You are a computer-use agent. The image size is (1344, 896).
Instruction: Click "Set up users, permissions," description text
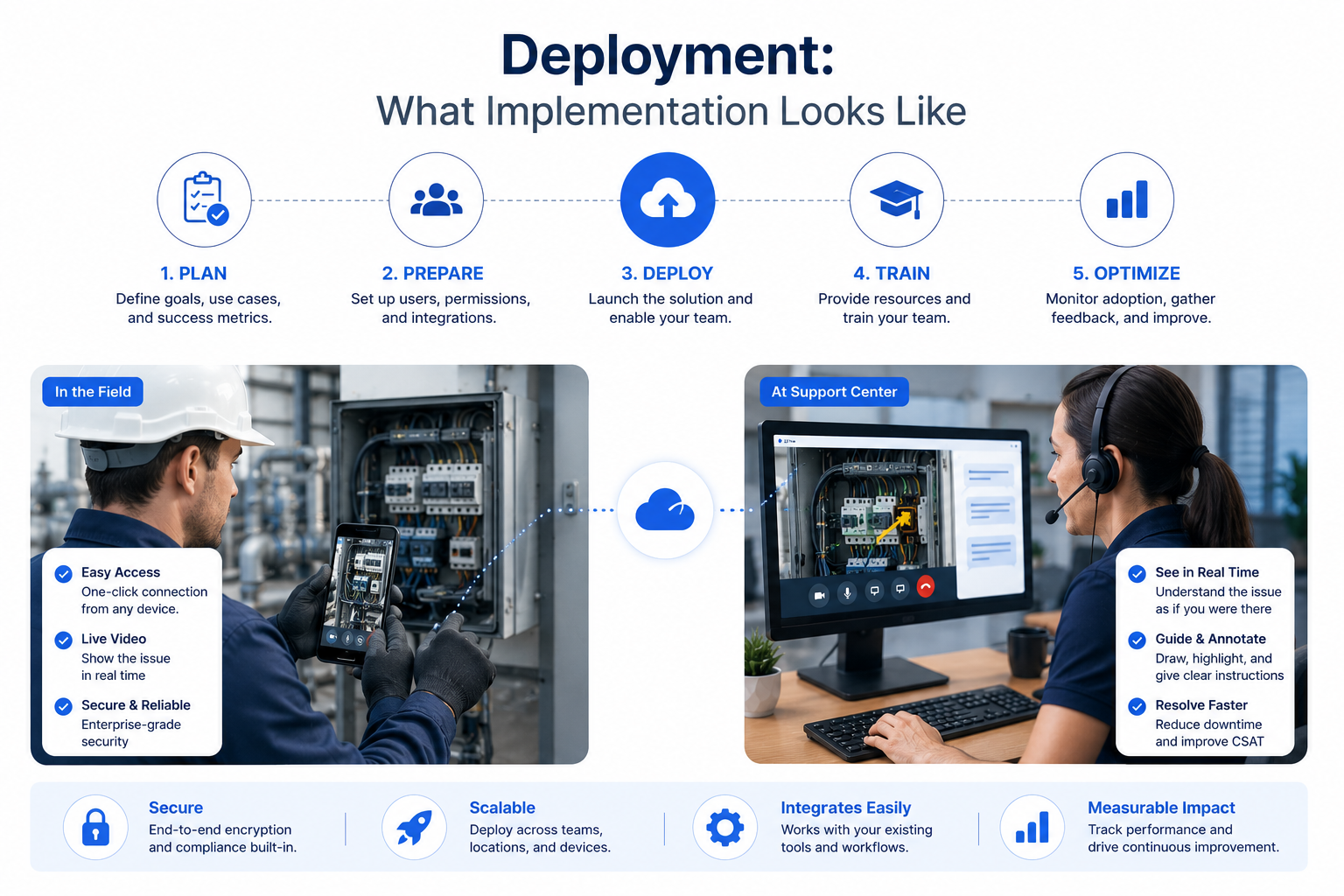click(440, 299)
